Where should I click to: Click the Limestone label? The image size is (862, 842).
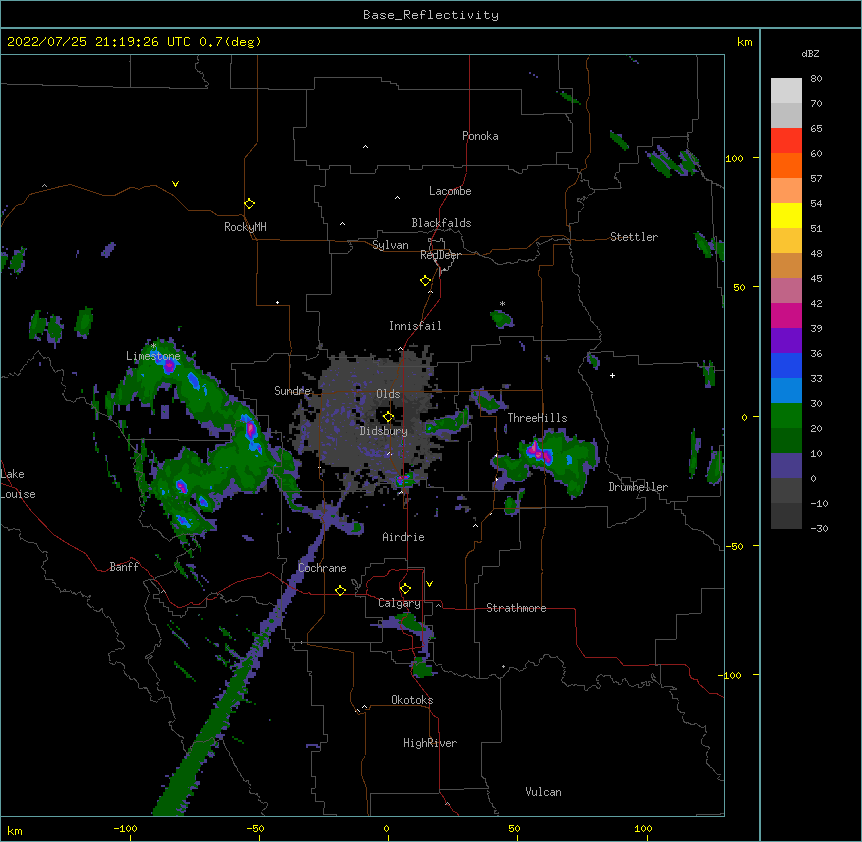pos(153,356)
